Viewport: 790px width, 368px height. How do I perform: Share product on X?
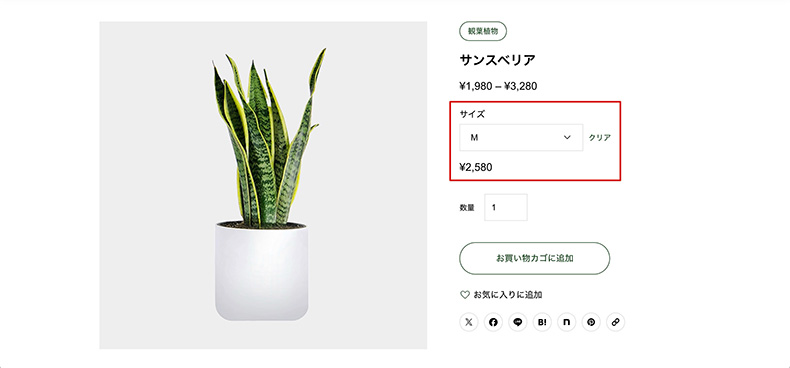[x=469, y=322]
